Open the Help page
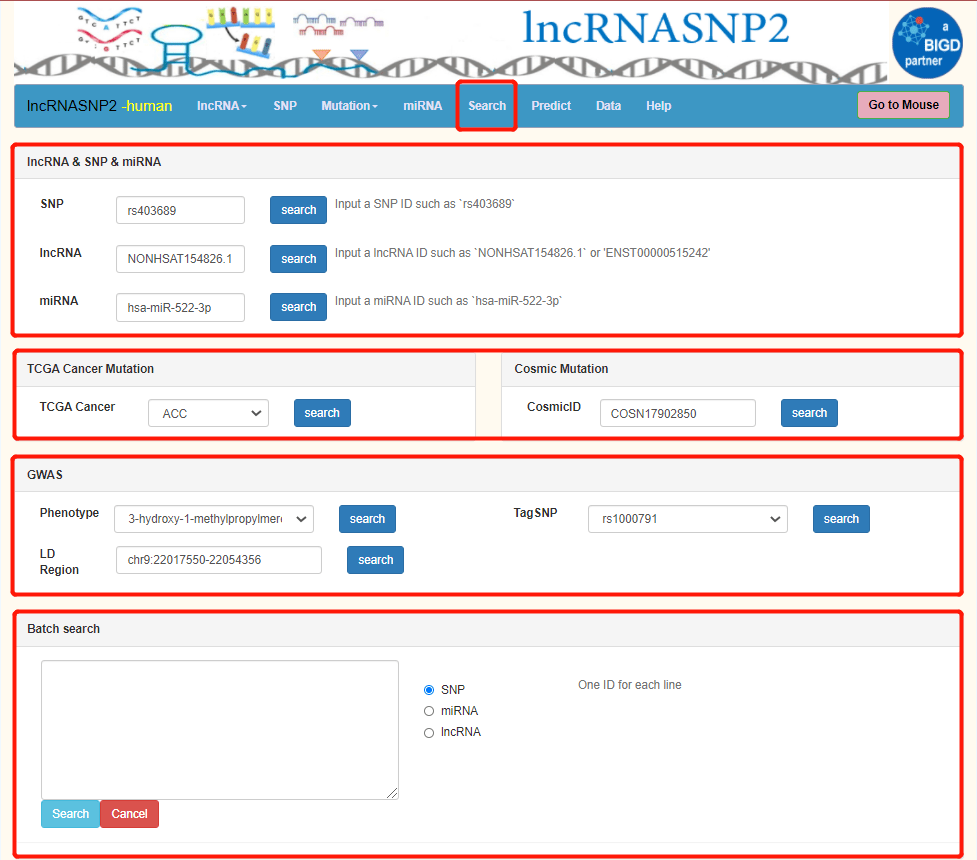The width and height of the screenshot is (977, 860). [658, 106]
